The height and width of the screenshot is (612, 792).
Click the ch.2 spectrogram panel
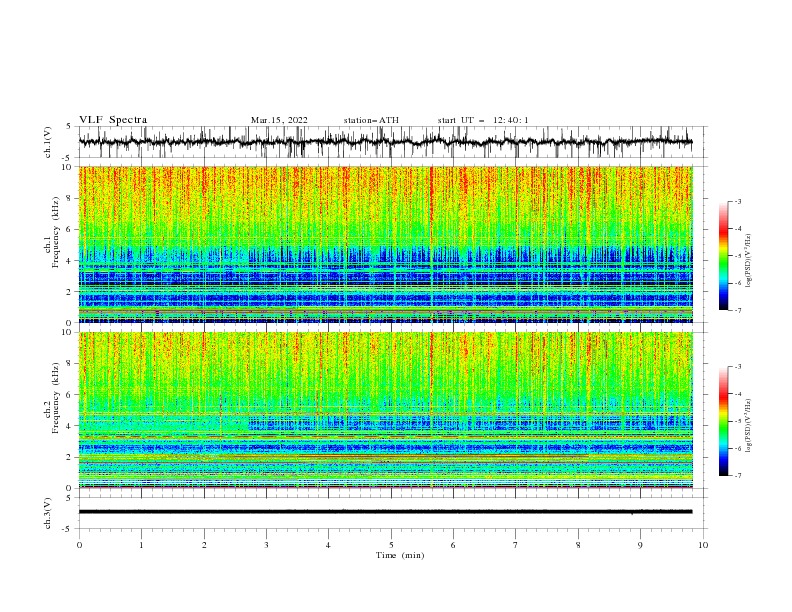[385, 410]
